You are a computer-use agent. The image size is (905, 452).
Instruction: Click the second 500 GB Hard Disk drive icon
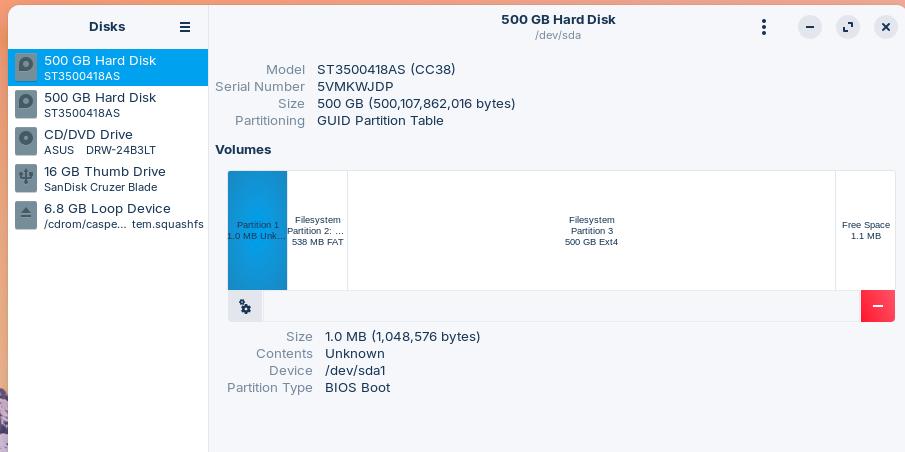click(26, 104)
